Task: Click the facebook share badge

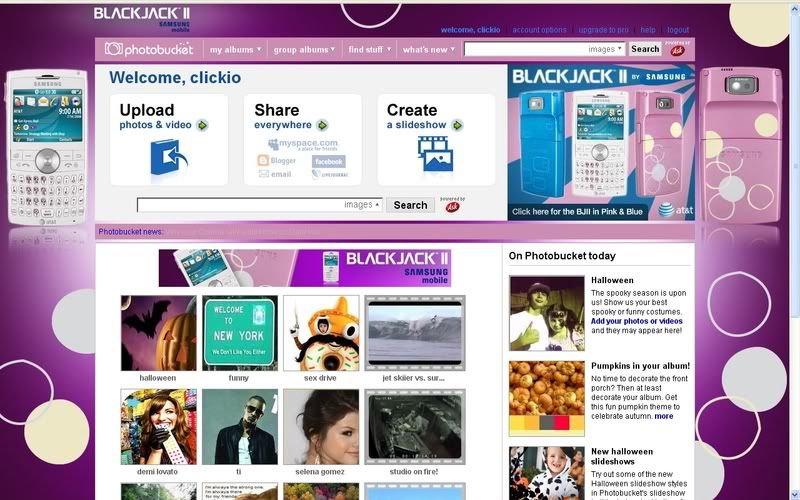Action: coord(329,162)
